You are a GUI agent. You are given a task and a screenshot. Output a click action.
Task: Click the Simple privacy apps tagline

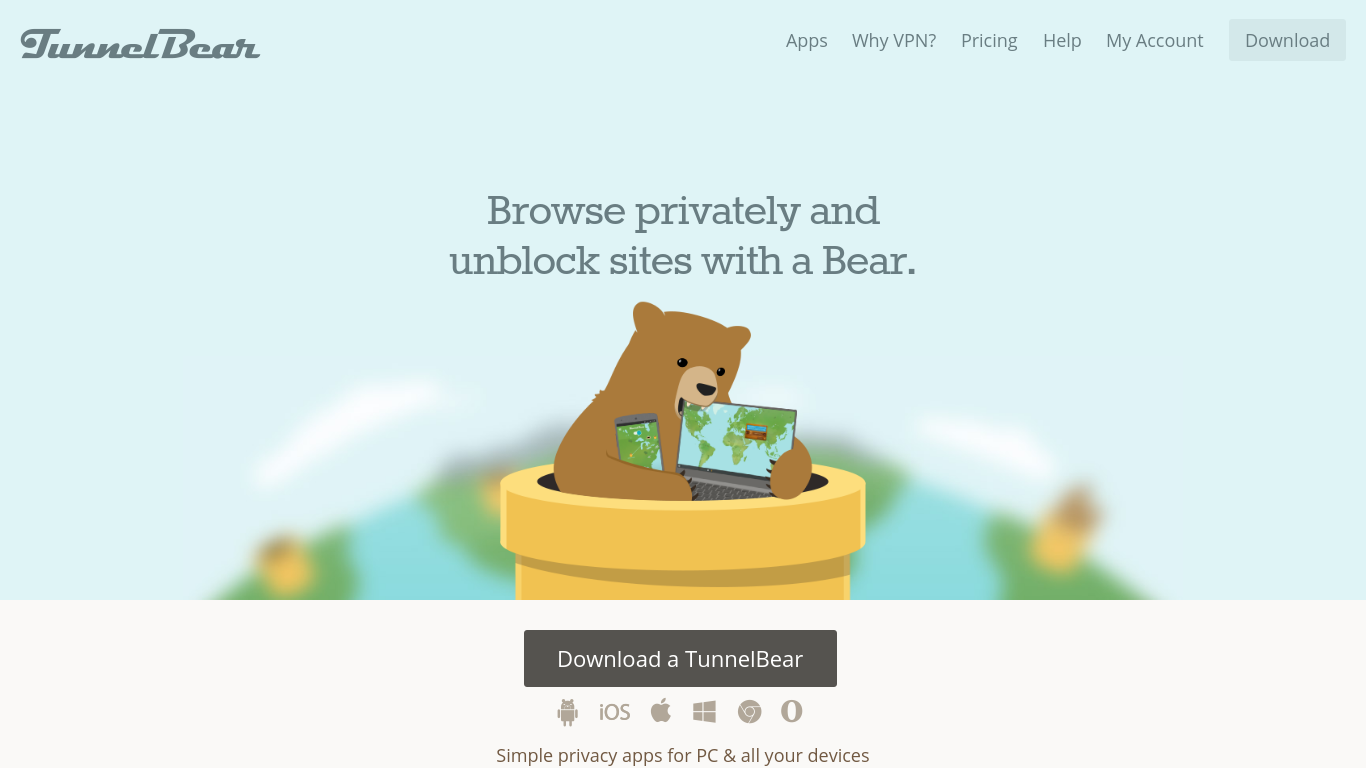click(x=683, y=755)
